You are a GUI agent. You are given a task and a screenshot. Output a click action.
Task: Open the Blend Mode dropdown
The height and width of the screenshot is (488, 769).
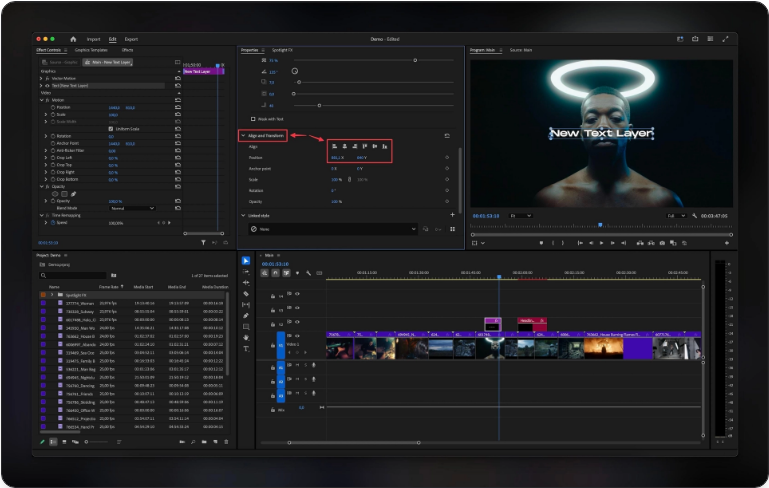[132, 208]
